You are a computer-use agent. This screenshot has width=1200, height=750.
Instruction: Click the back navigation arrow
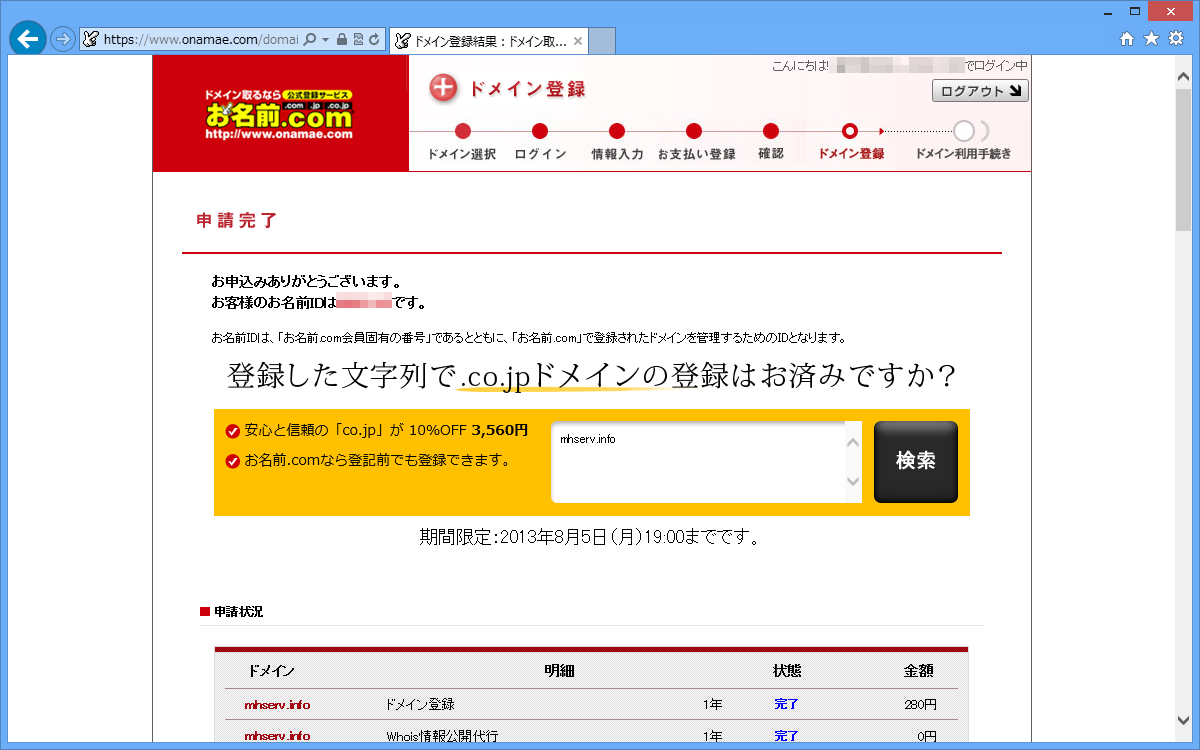point(28,40)
